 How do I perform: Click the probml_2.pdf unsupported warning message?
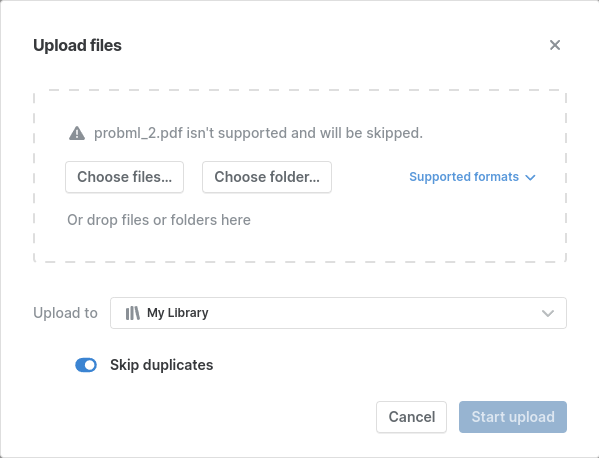pyautogui.click(x=258, y=133)
